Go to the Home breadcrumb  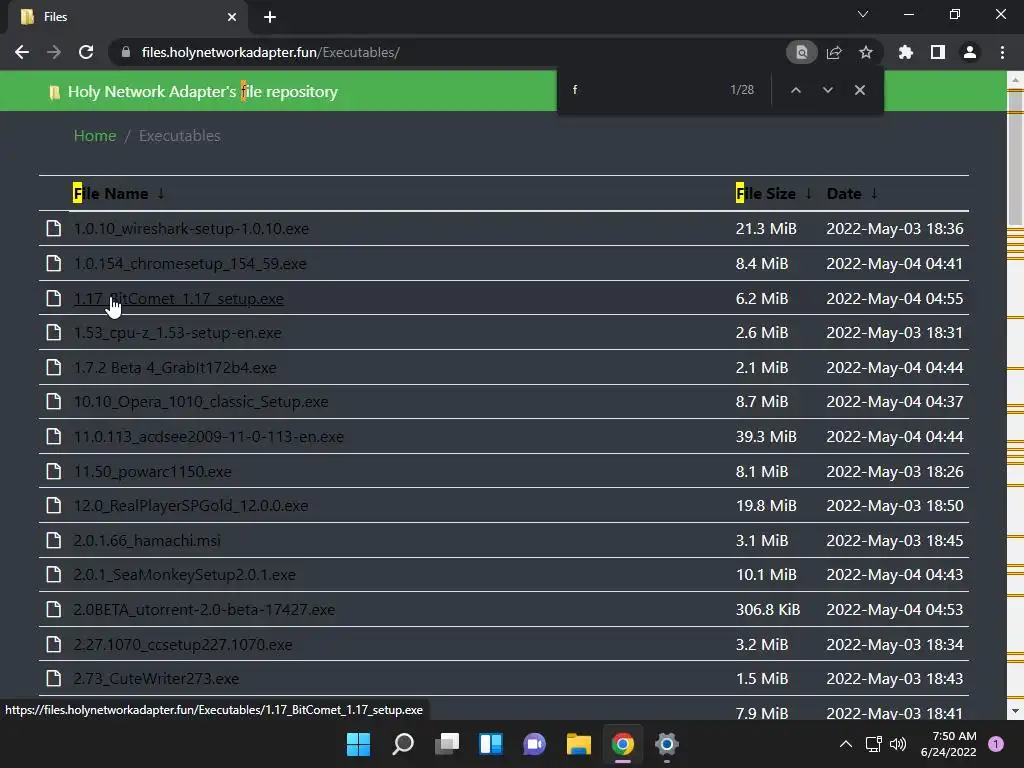coord(95,136)
